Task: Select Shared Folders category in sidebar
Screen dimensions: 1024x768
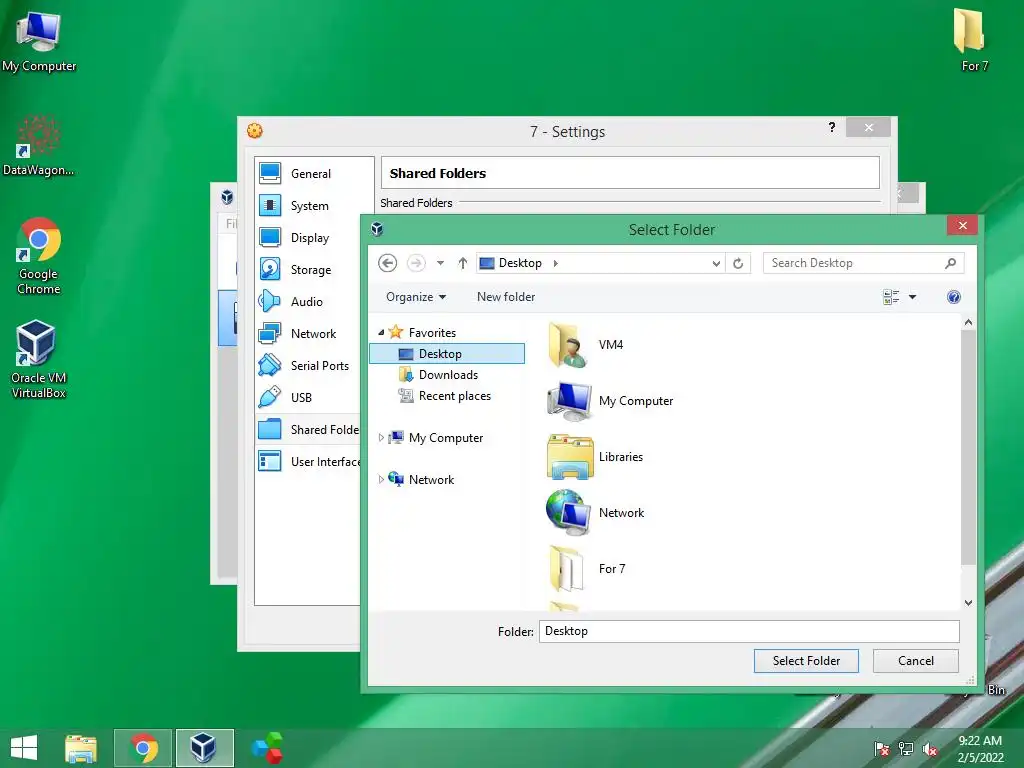Action: (x=308, y=430)
